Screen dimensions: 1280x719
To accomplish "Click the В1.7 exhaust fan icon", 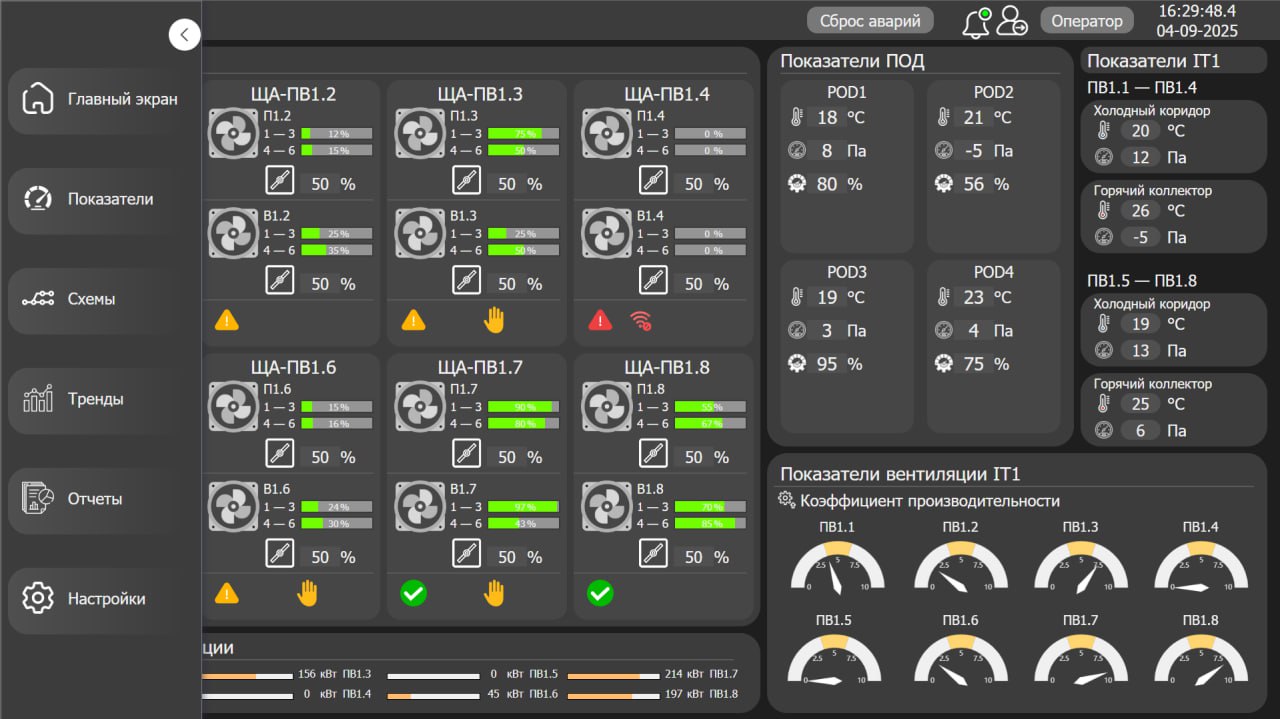I will 420,507.
